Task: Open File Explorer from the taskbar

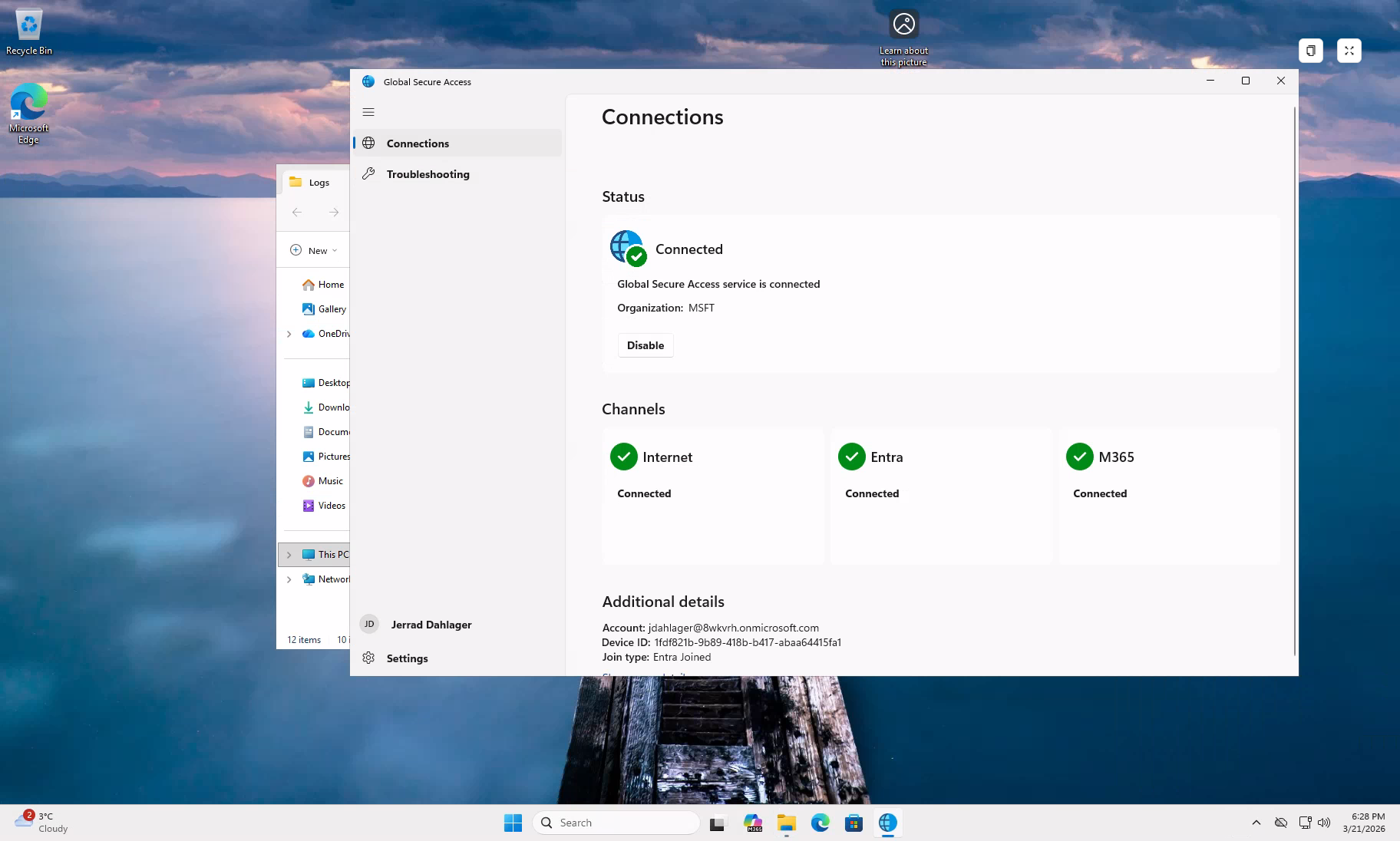Action: point(786,823)
